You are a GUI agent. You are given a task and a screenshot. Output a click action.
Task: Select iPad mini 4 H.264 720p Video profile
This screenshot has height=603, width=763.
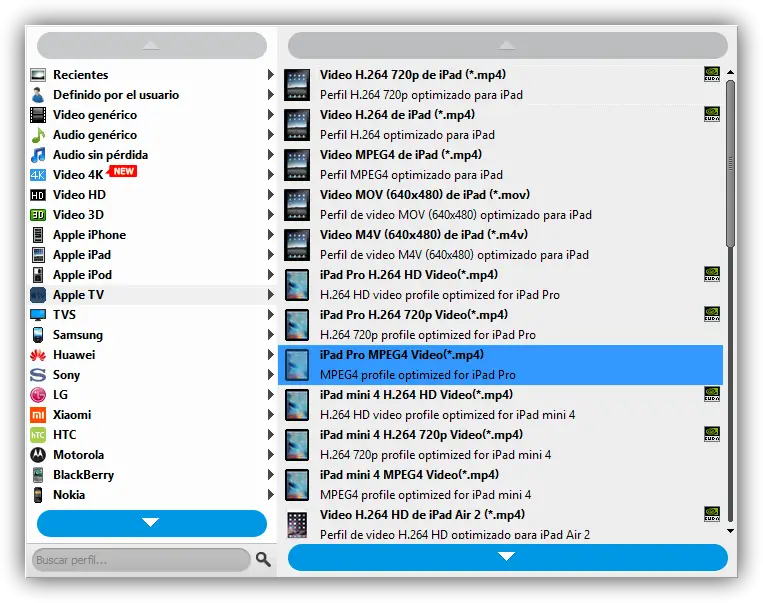pos(500,445)
